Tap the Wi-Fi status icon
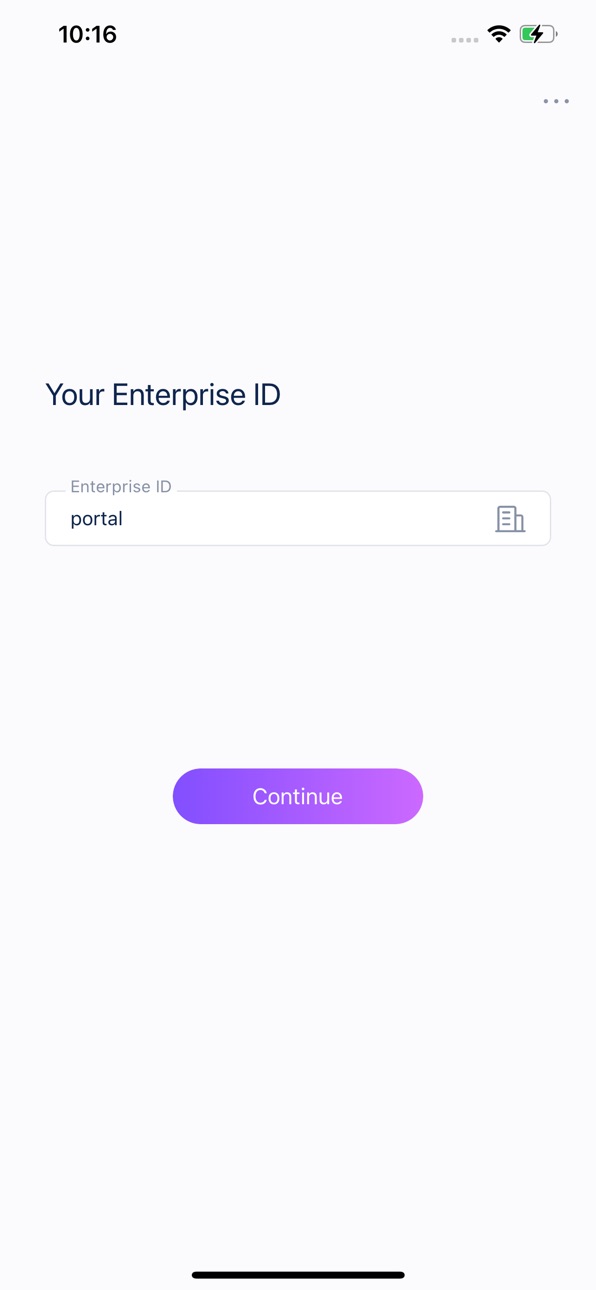 498,34
